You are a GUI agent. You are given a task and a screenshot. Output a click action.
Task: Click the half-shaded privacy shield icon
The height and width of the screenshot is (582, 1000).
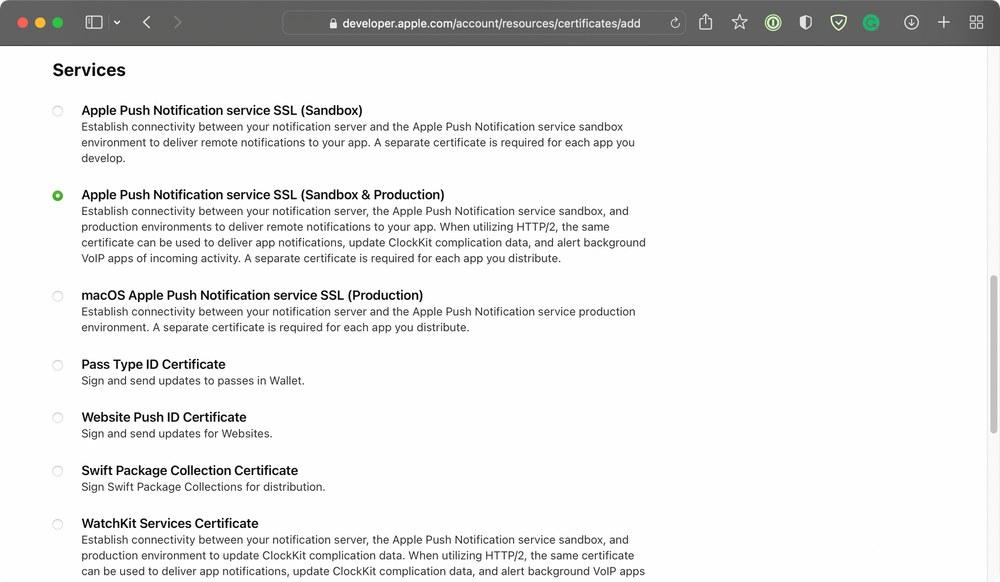[x=805, y=22]
